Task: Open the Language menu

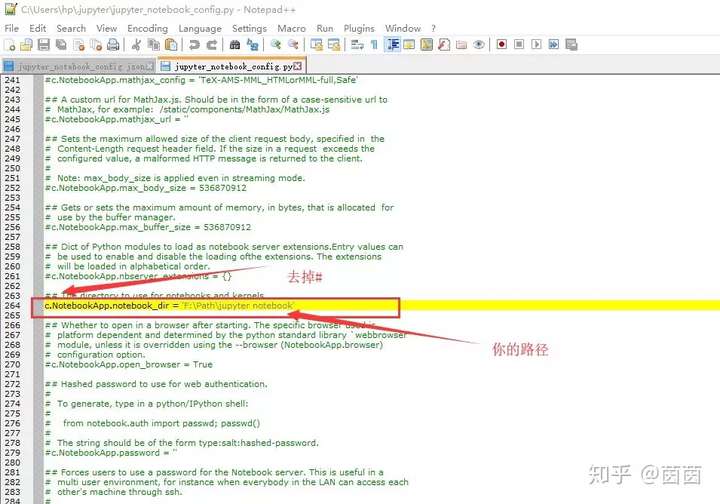Action: (x=200, y=28)
